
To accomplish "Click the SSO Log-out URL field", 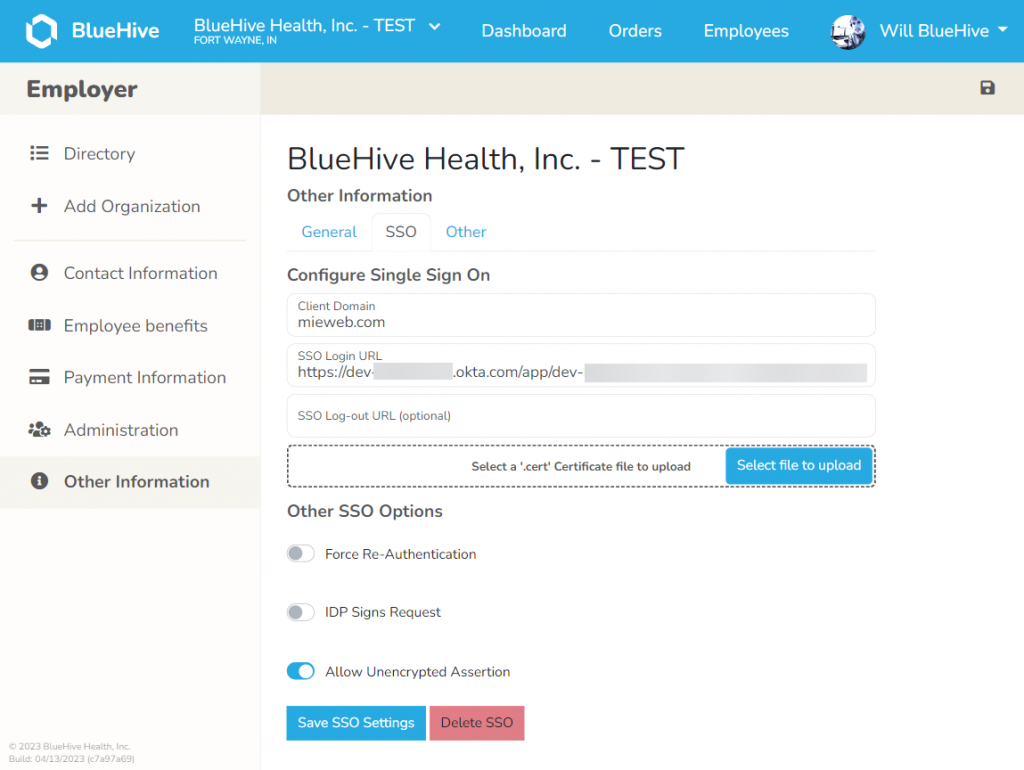I will (580, 417).
